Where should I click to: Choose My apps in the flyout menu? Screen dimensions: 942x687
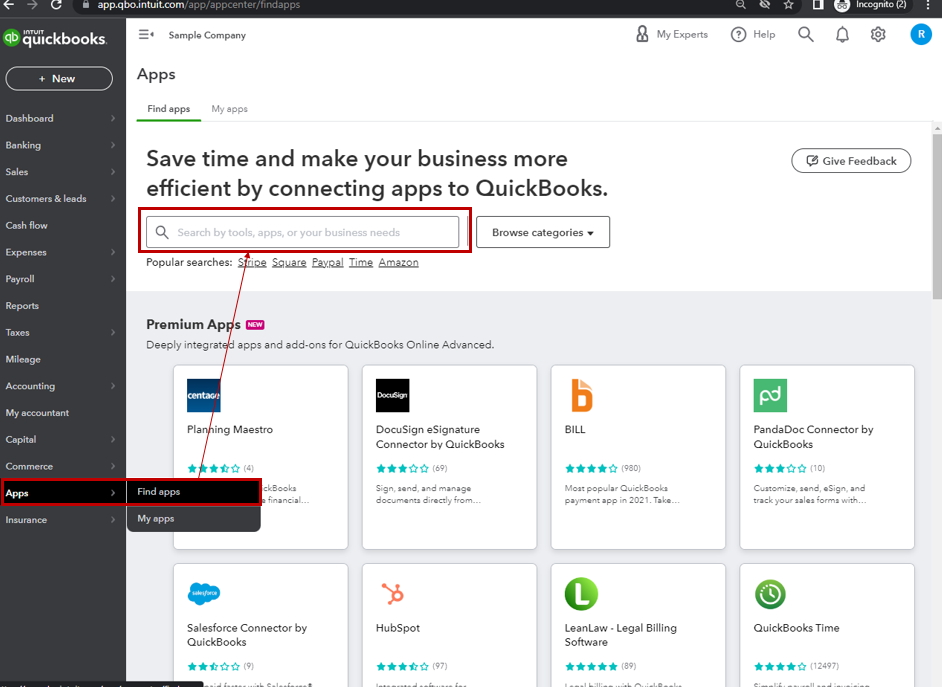point(193,518)
